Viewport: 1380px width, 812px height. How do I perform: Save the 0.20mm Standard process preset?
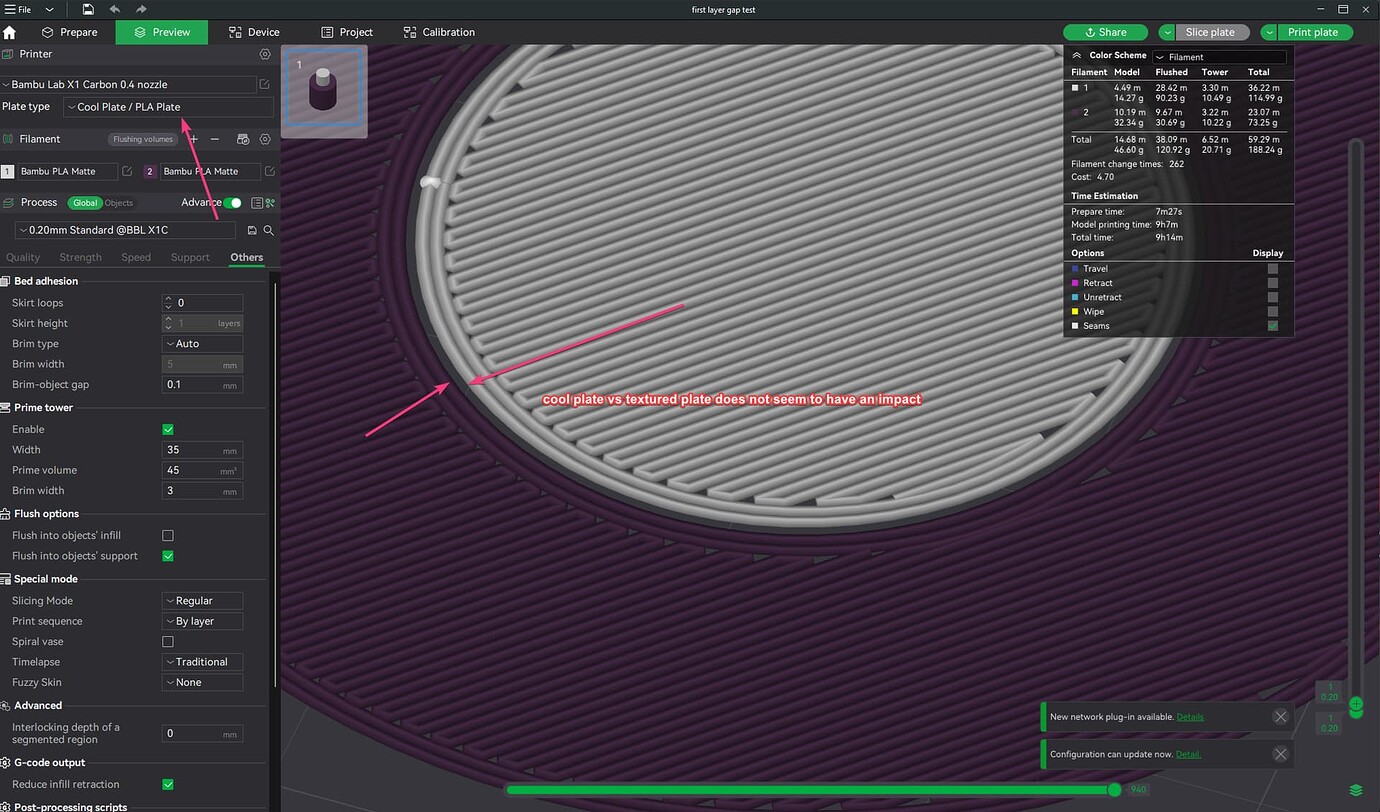point(252,230)
